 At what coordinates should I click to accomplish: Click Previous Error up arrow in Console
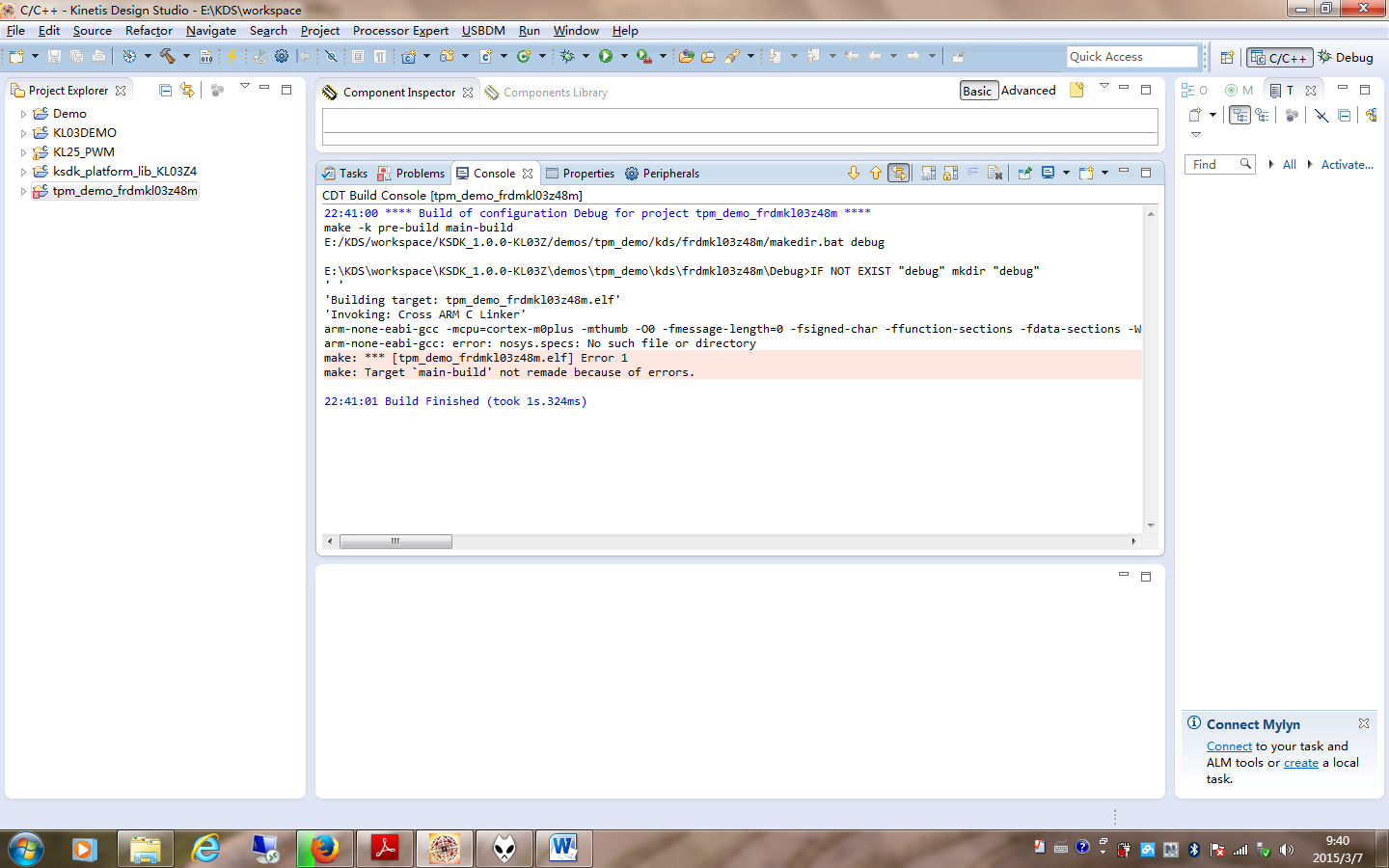(876, 173)
